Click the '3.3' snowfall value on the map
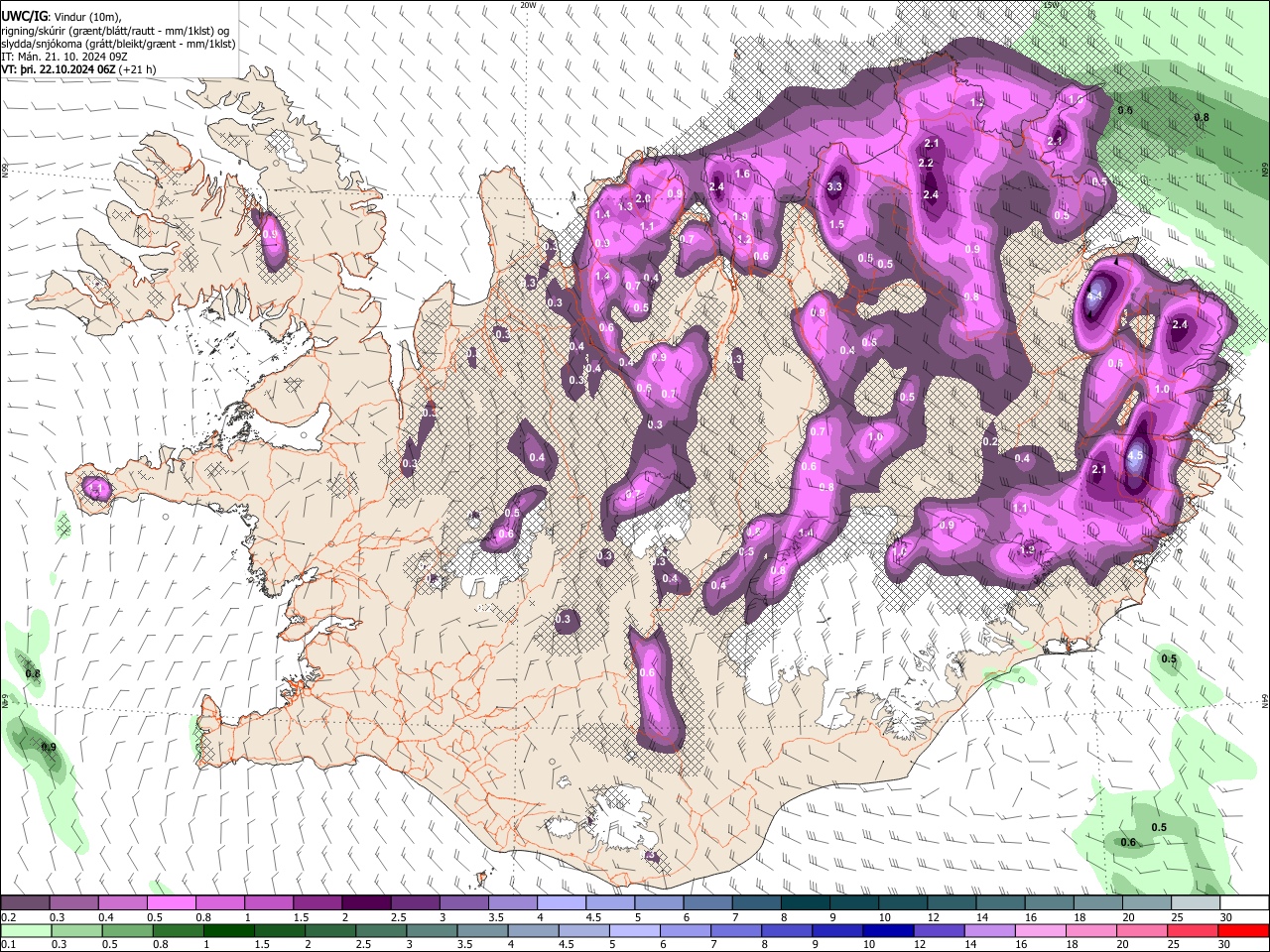Viewport: 1270px width, 952px height. point(834,186)
